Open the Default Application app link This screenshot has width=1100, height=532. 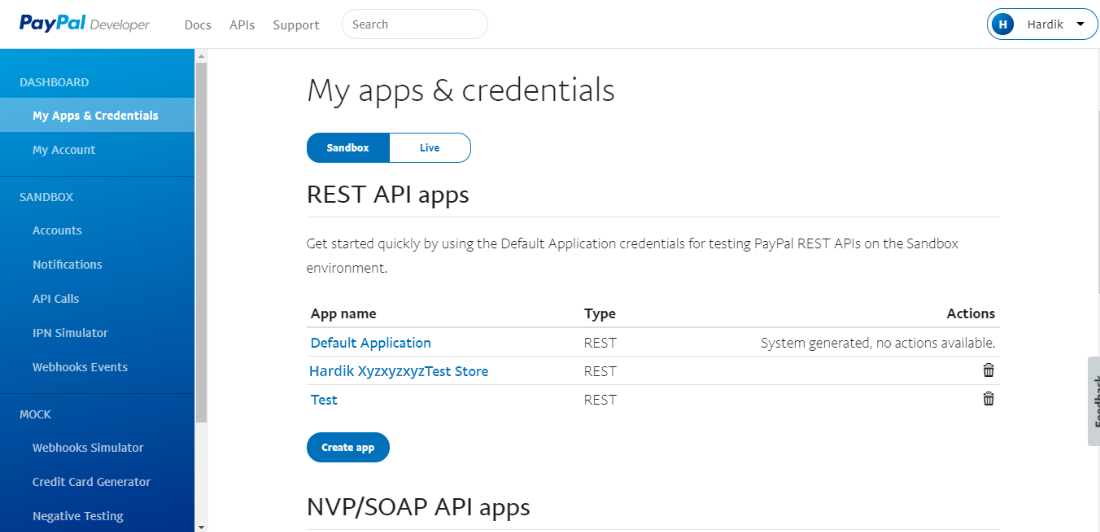[370, 343]
